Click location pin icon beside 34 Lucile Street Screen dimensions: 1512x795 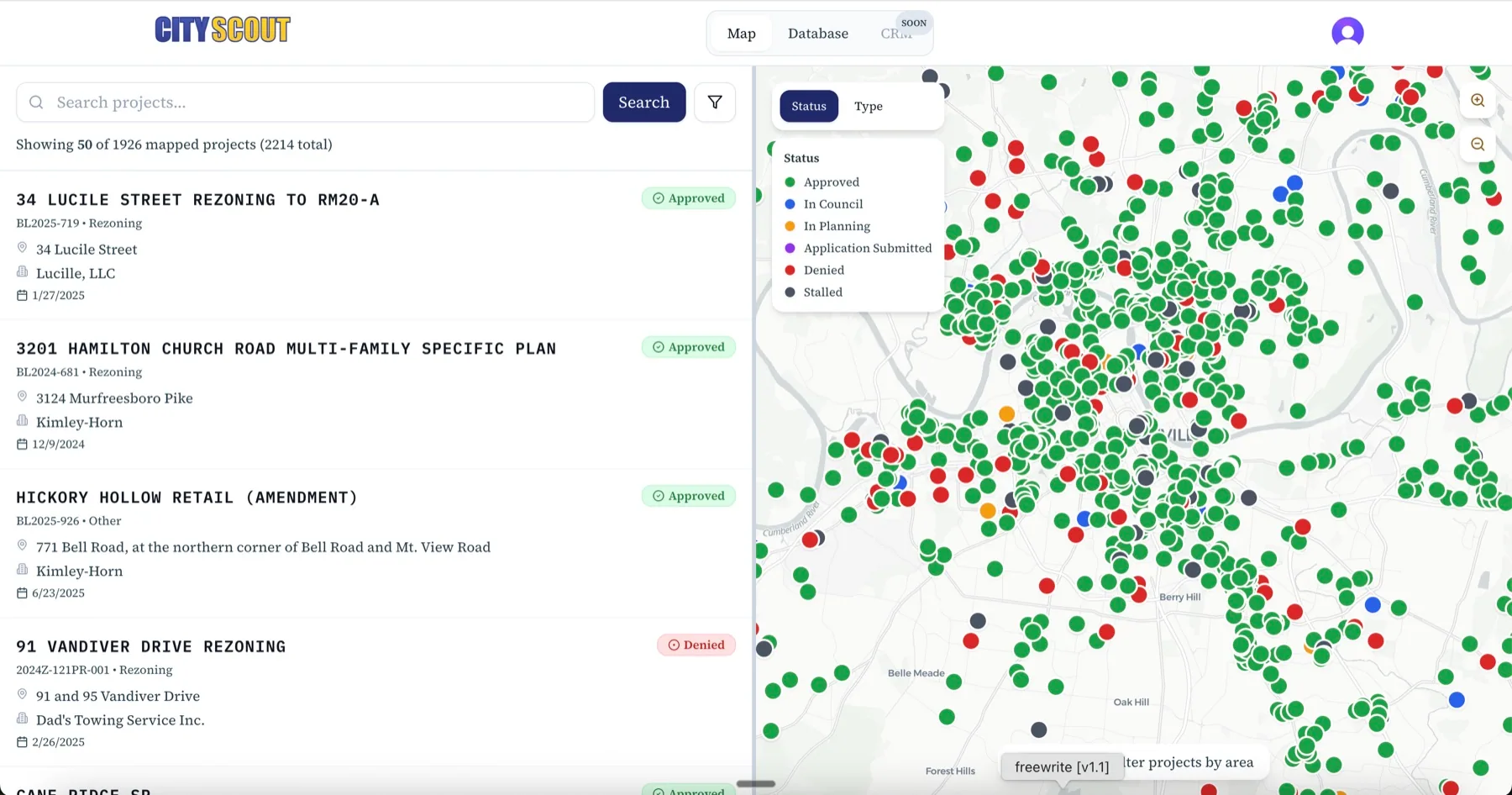tap(23, 248)
